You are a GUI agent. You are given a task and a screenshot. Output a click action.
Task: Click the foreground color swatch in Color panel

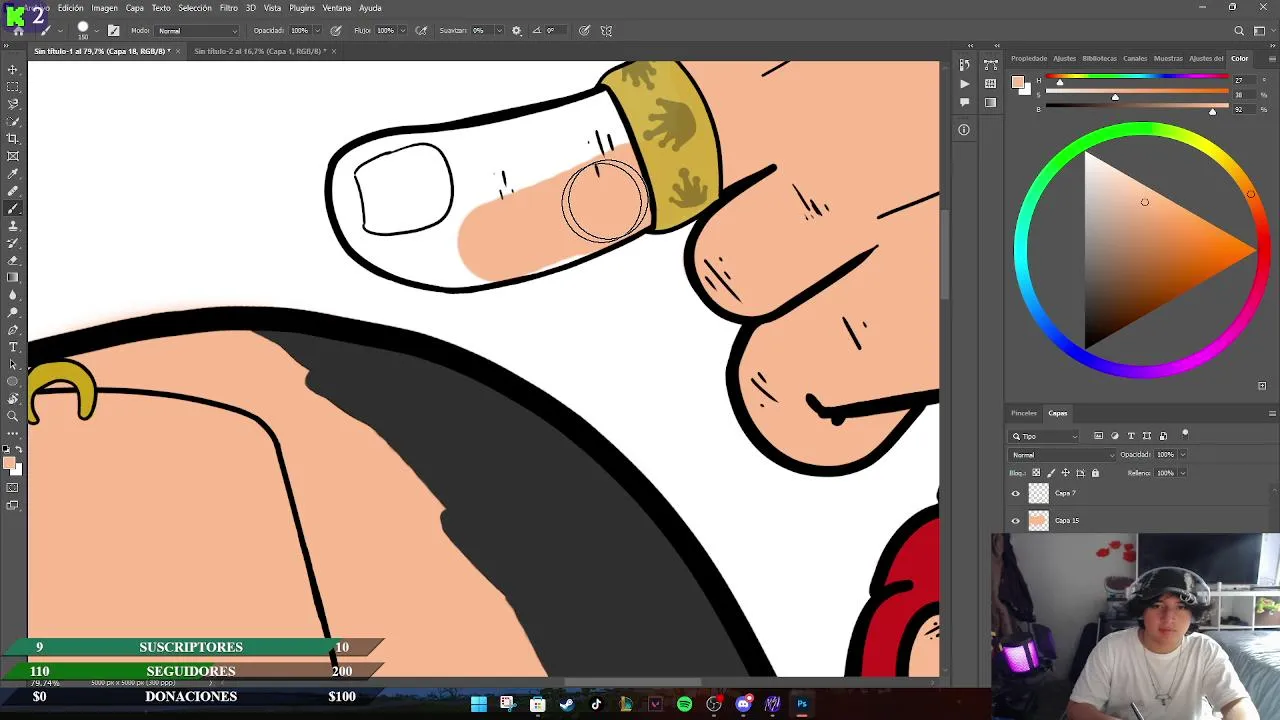coord(1017,83)
